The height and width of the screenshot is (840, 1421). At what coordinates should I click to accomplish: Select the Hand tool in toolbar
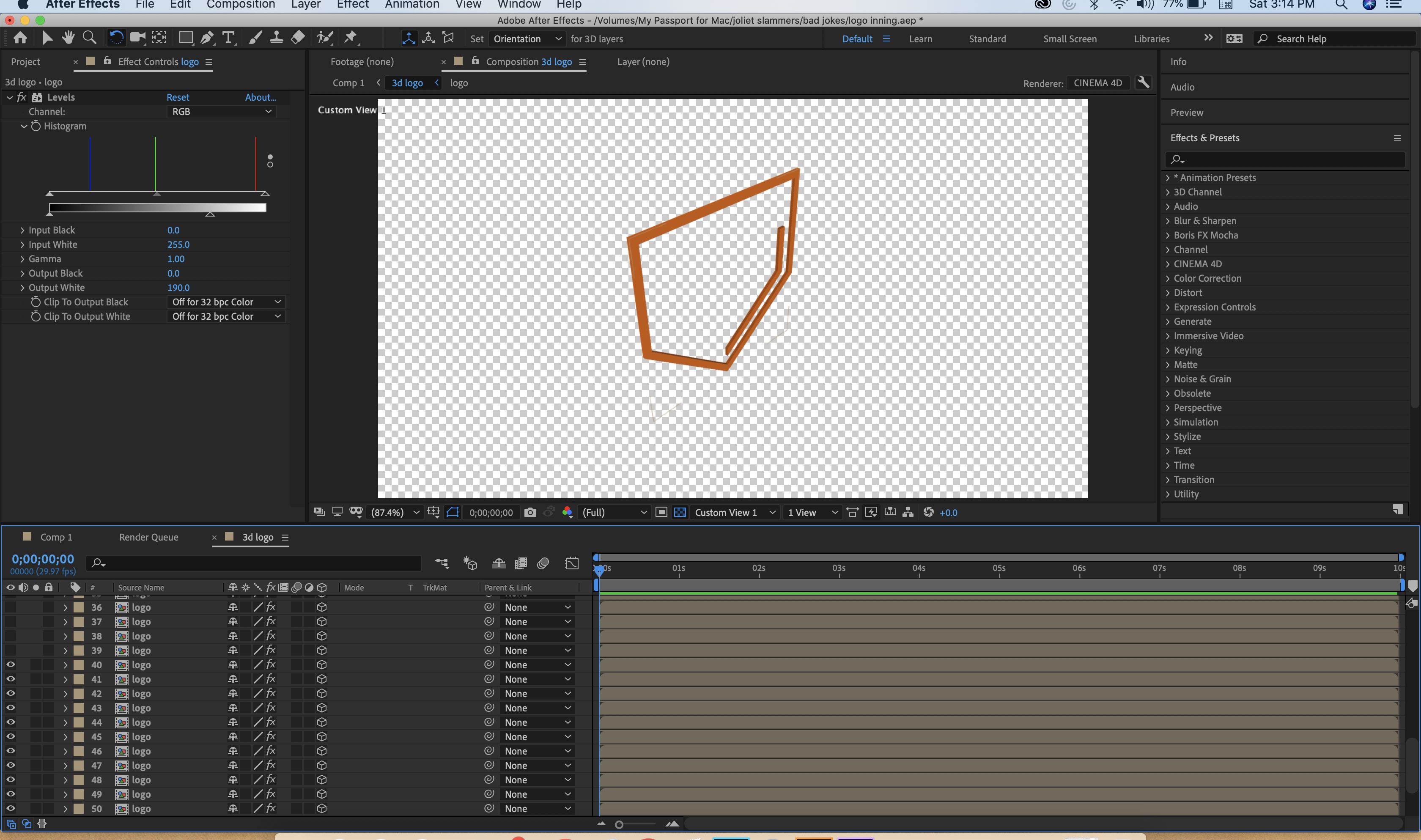[x=67, y=38]
